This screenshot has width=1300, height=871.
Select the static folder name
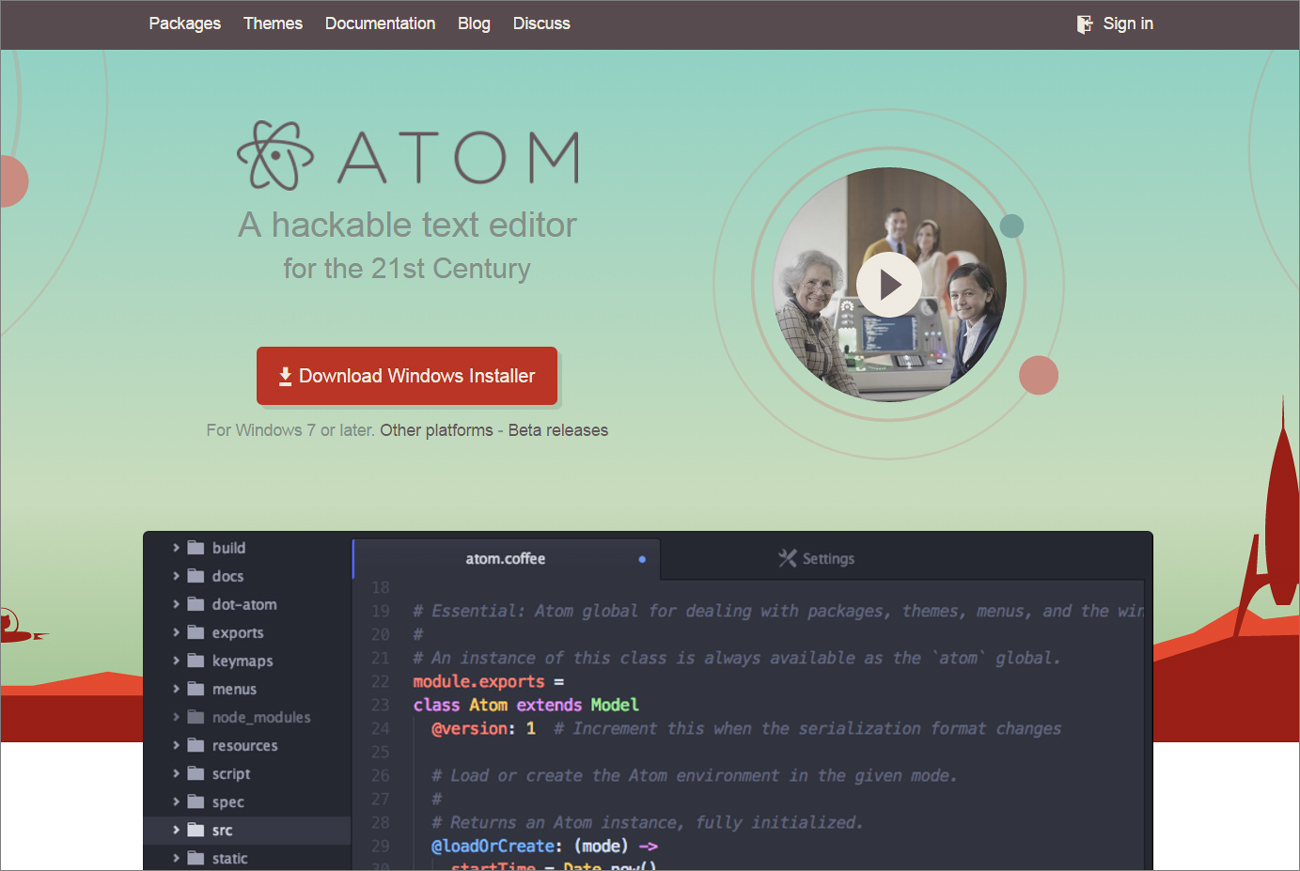(x=230, y=858)
